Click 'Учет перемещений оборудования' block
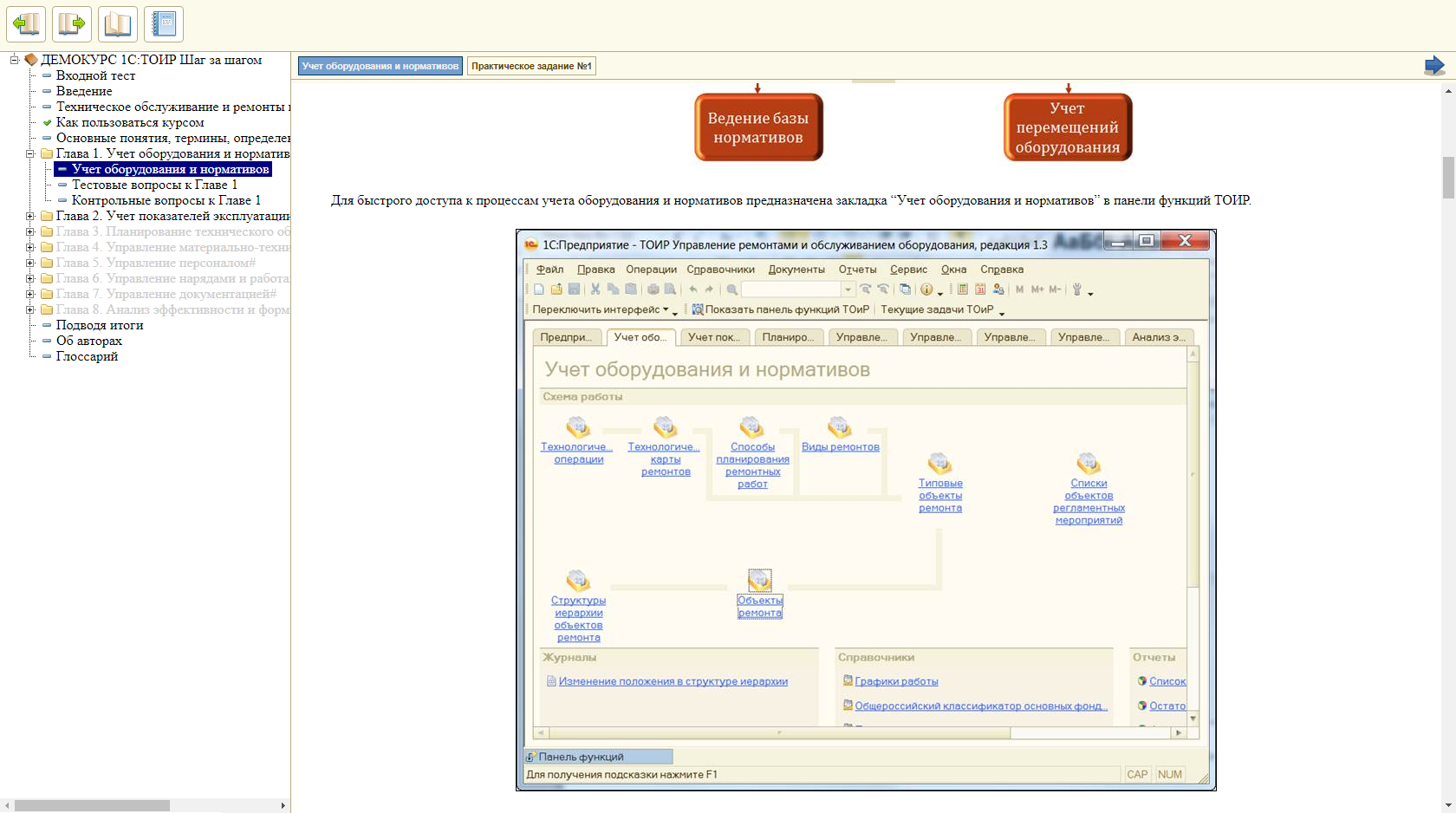The height and width of the screenshot is (813, 1456). tap(1068, 127)
